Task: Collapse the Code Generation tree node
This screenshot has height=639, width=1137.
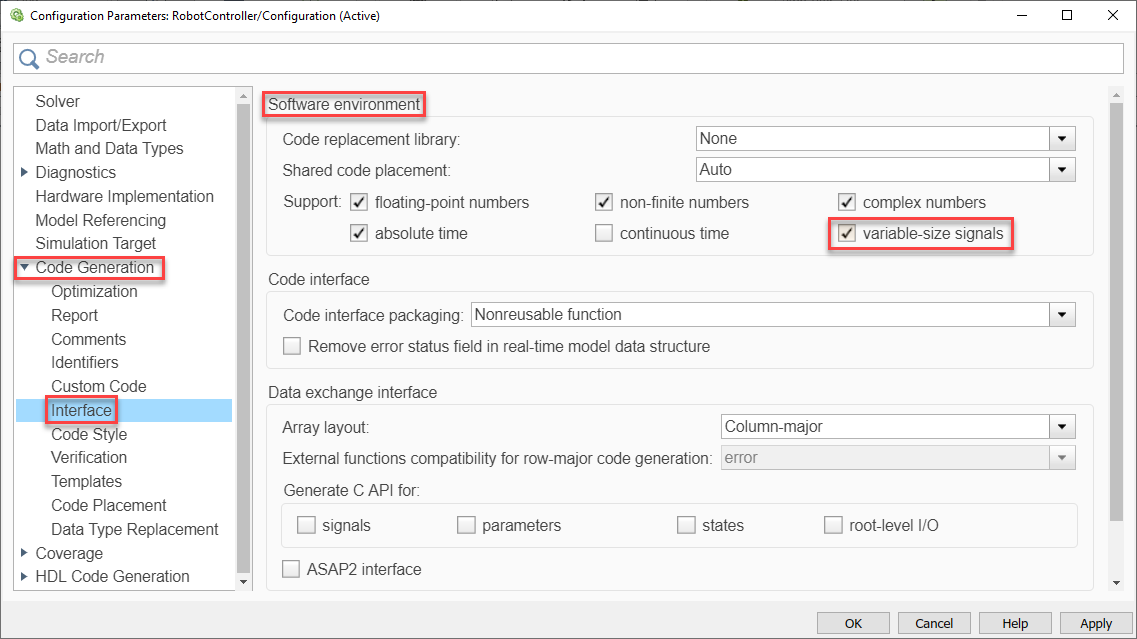Action: pos(24,268)
